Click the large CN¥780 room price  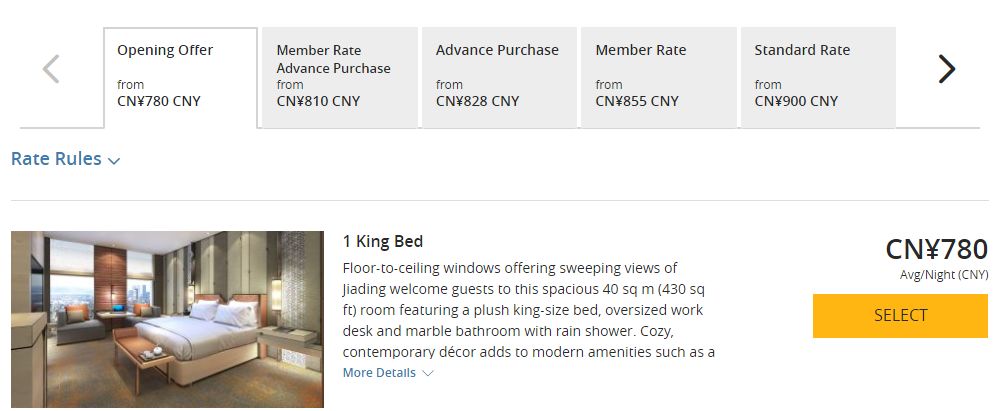(x=936, y=249)
